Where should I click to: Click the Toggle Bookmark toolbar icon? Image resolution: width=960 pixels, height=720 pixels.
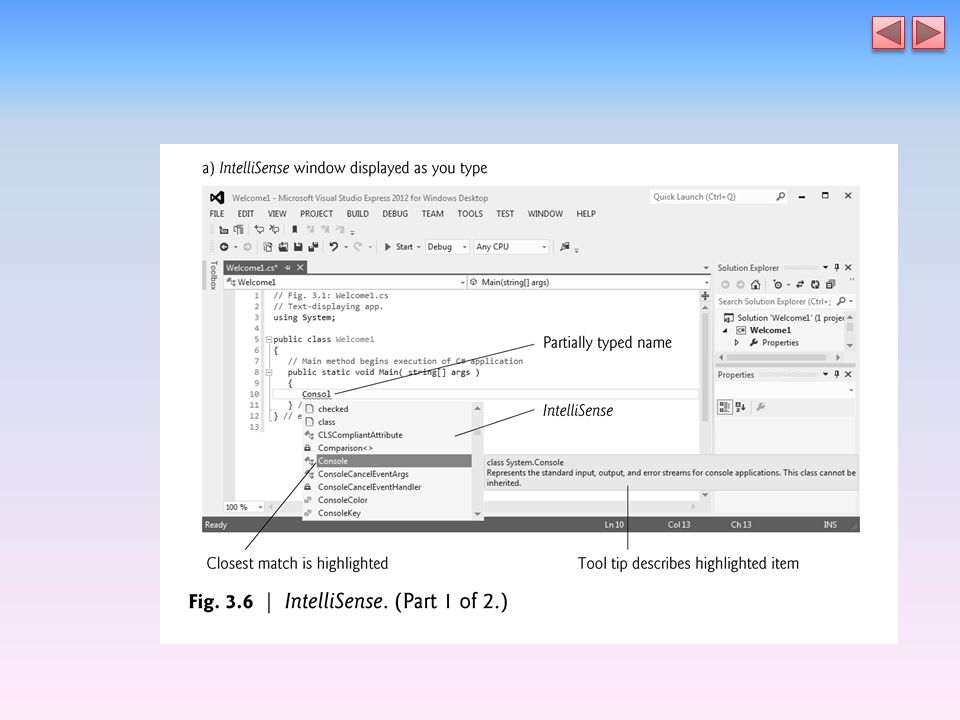pos(294,230)
